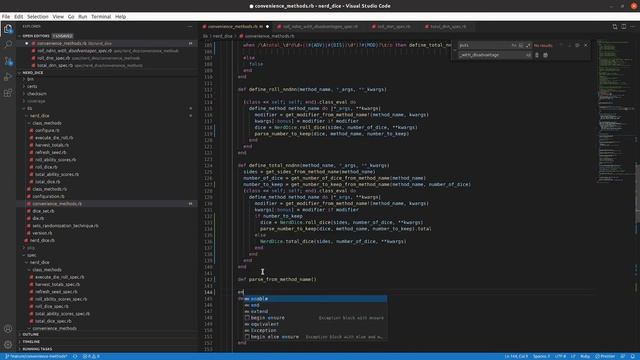Click the code minimap overview
The width and height of the screenshot is (640, 360).
[615, 110]
